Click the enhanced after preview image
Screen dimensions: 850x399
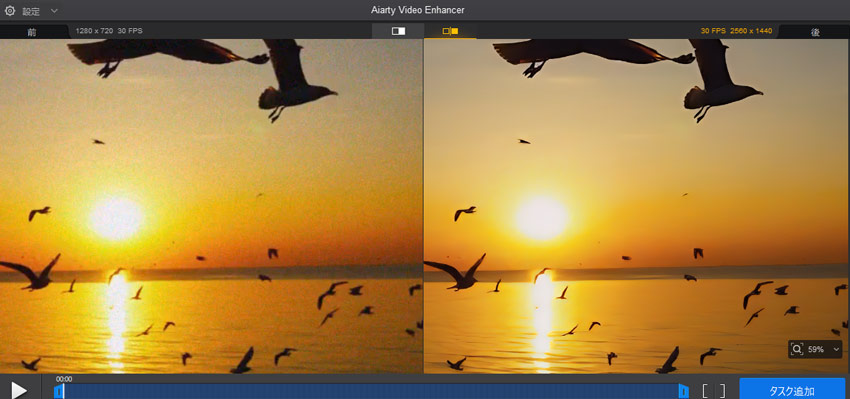636,206
